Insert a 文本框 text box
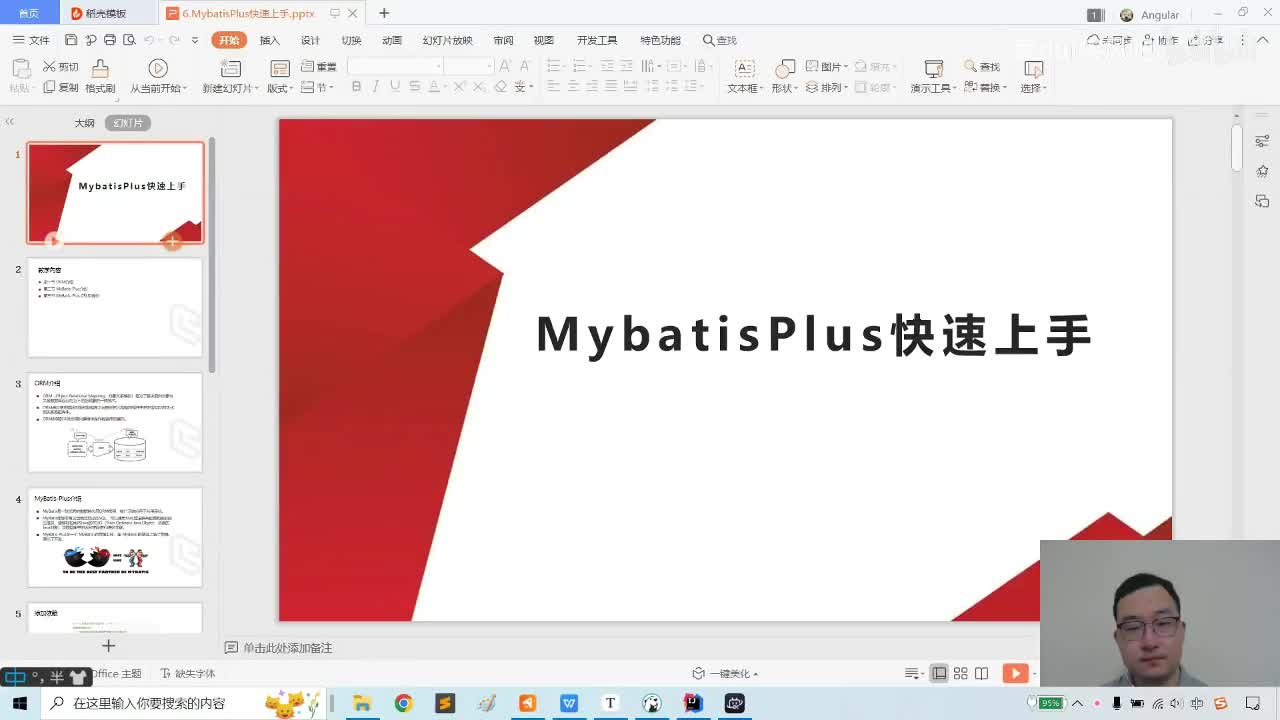Image resolution: width=1280 pixels, height=720 pixels. coord(744,76)
